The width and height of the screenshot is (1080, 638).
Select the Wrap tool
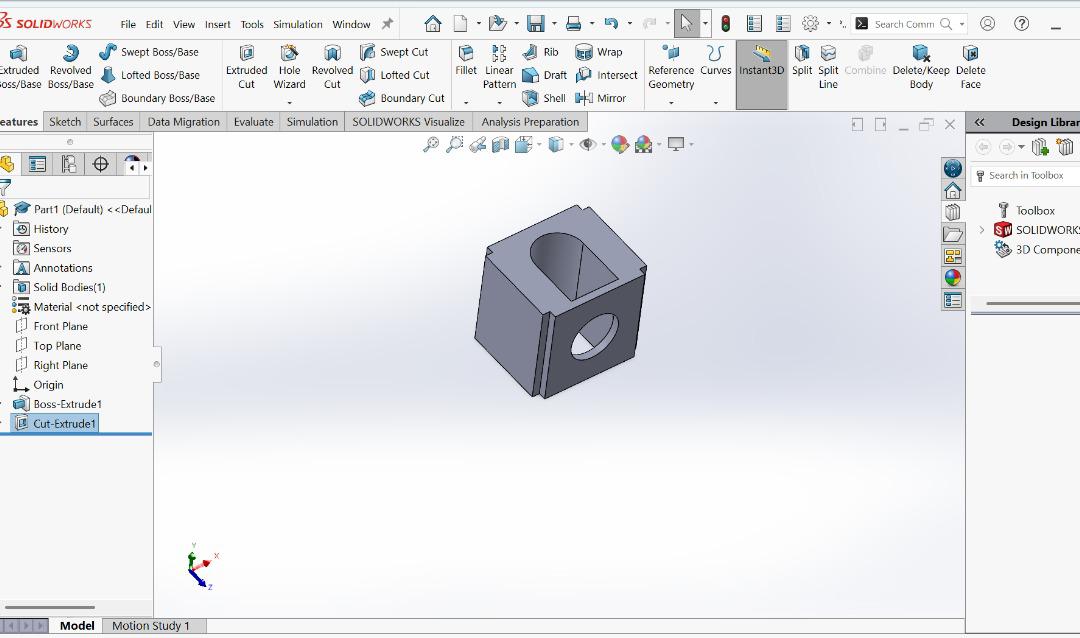(x=599, y=52)
